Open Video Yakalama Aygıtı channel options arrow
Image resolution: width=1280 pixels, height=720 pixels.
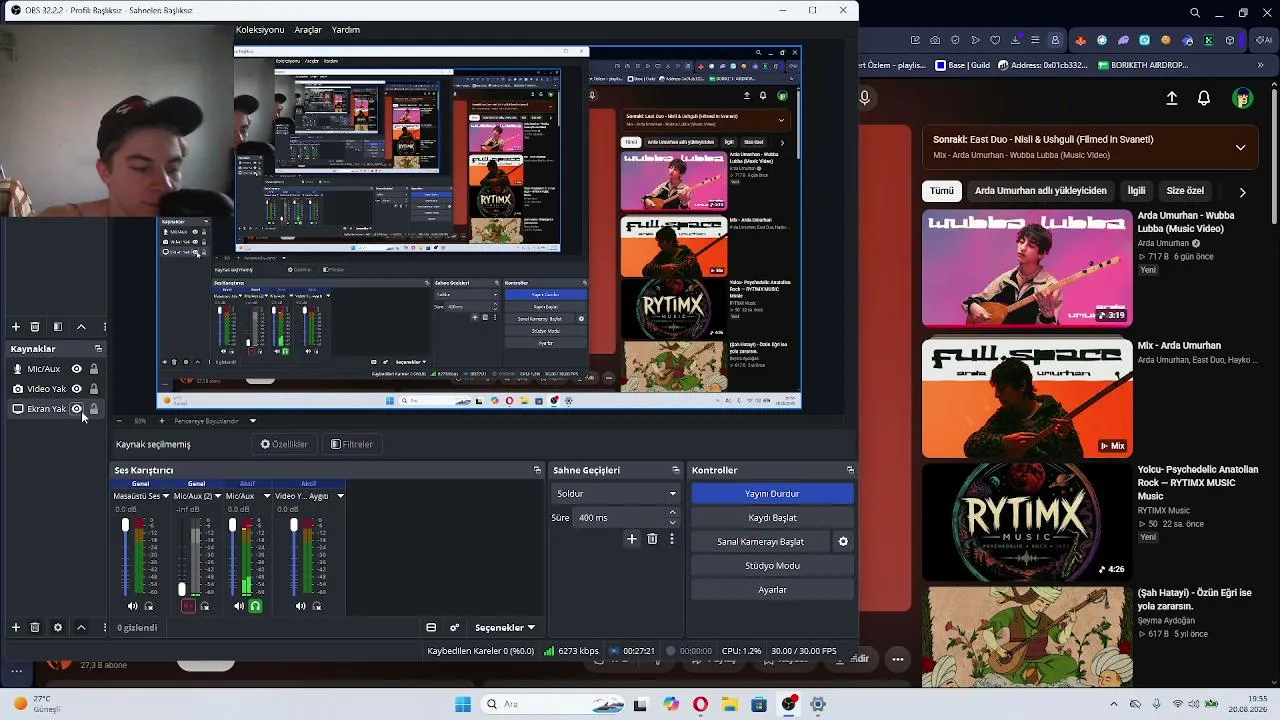340,496
